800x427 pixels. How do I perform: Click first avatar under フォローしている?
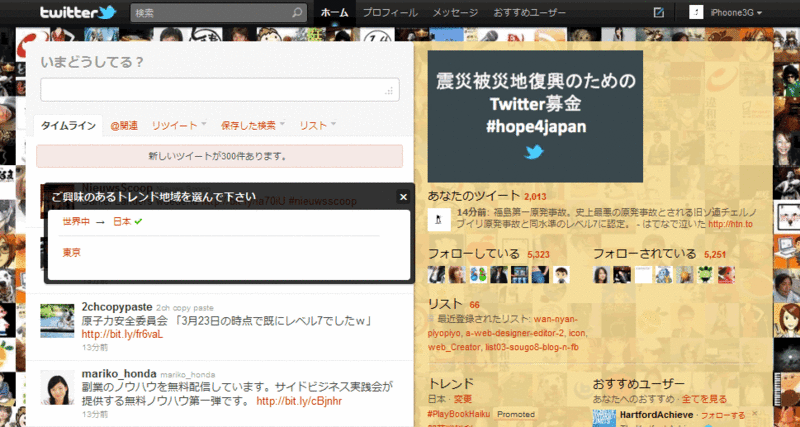pos(436,275)
